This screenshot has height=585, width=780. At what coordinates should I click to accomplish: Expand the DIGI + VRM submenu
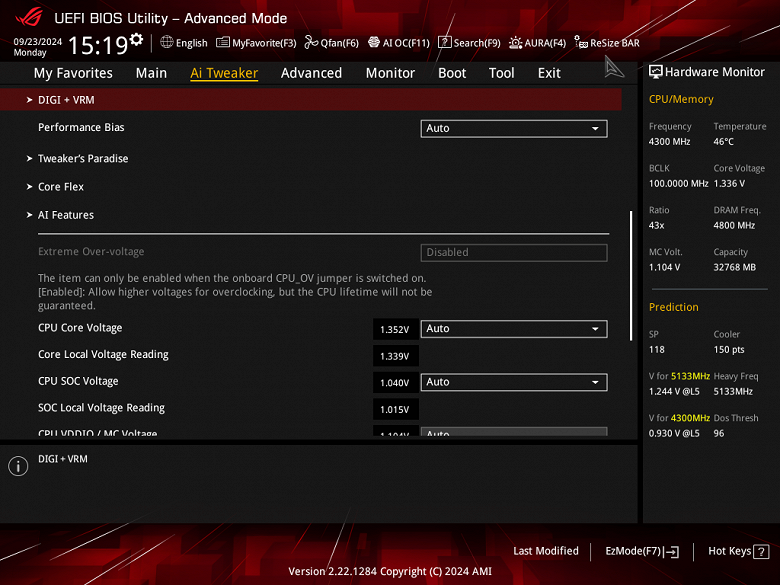[x=311, y=100]
